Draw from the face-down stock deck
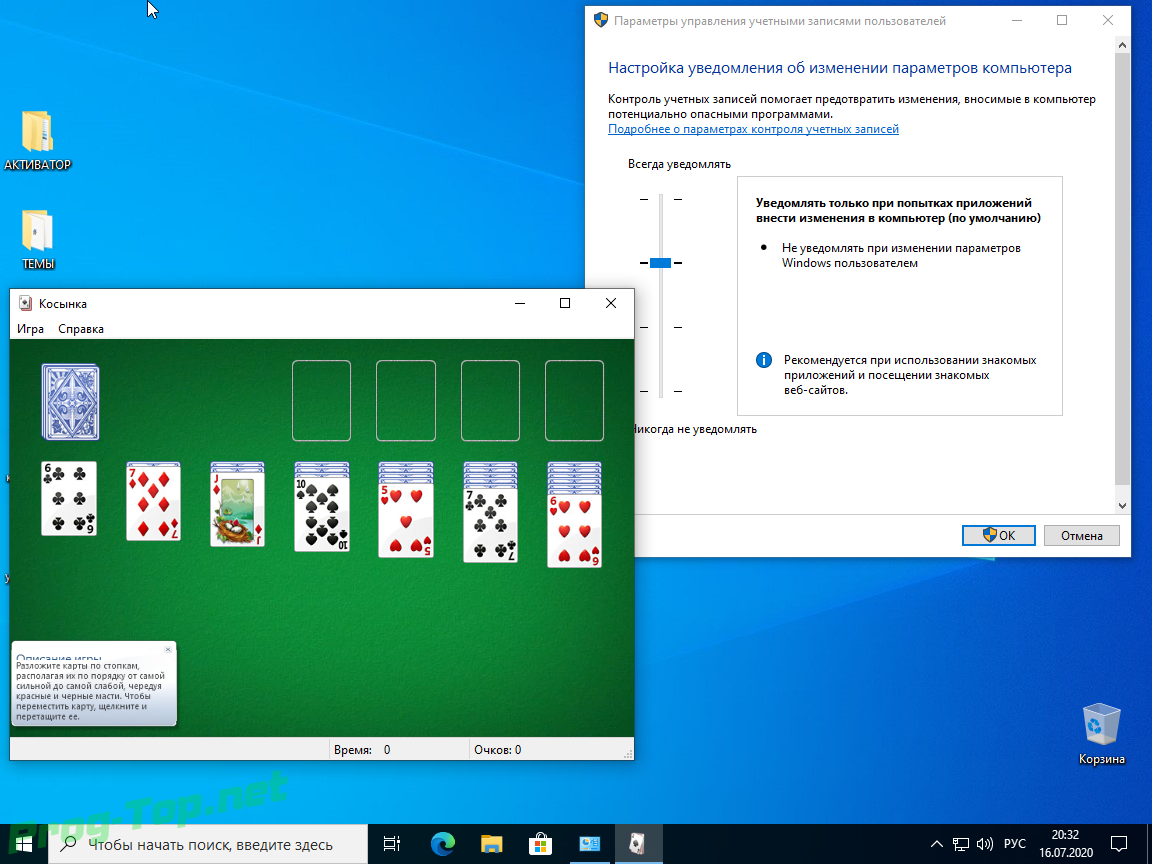Screen dimensions: 1152x864 coord(71,402)
